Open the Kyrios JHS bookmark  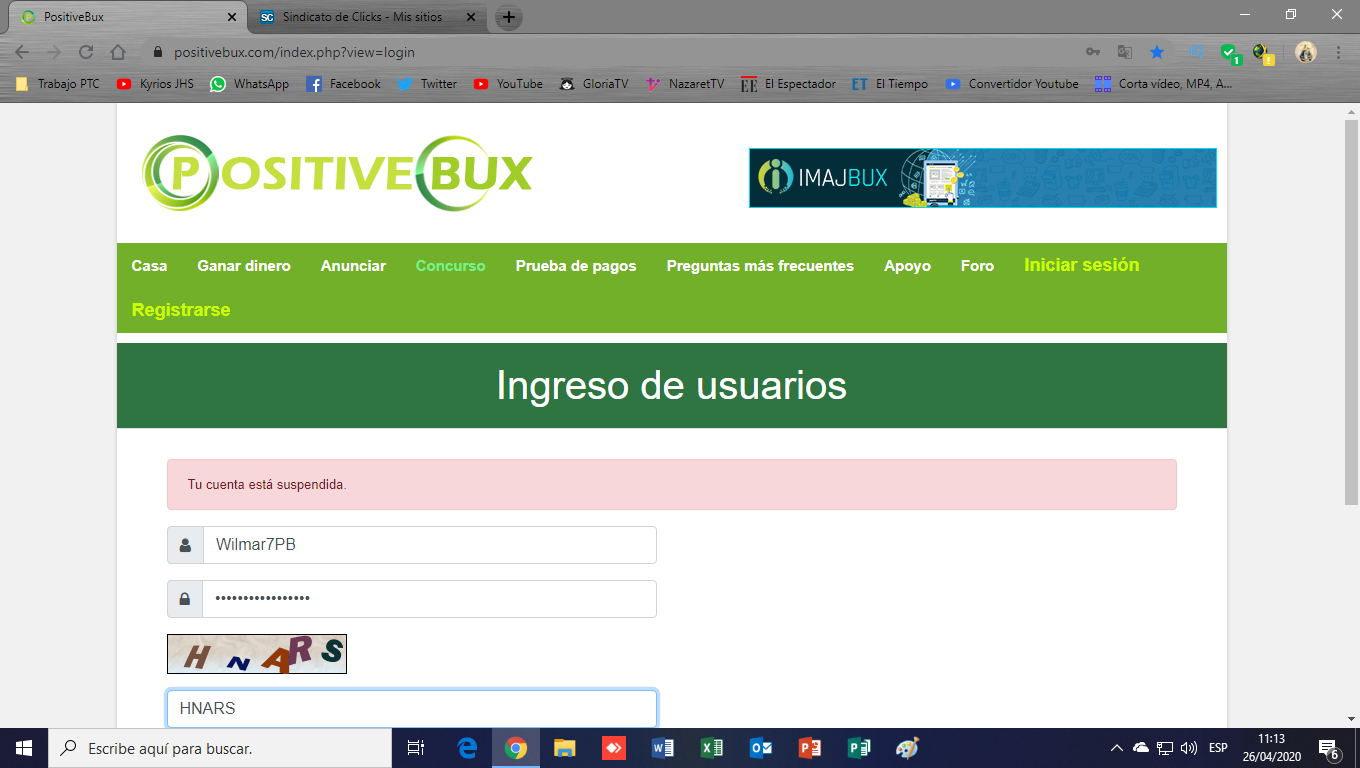155,84
